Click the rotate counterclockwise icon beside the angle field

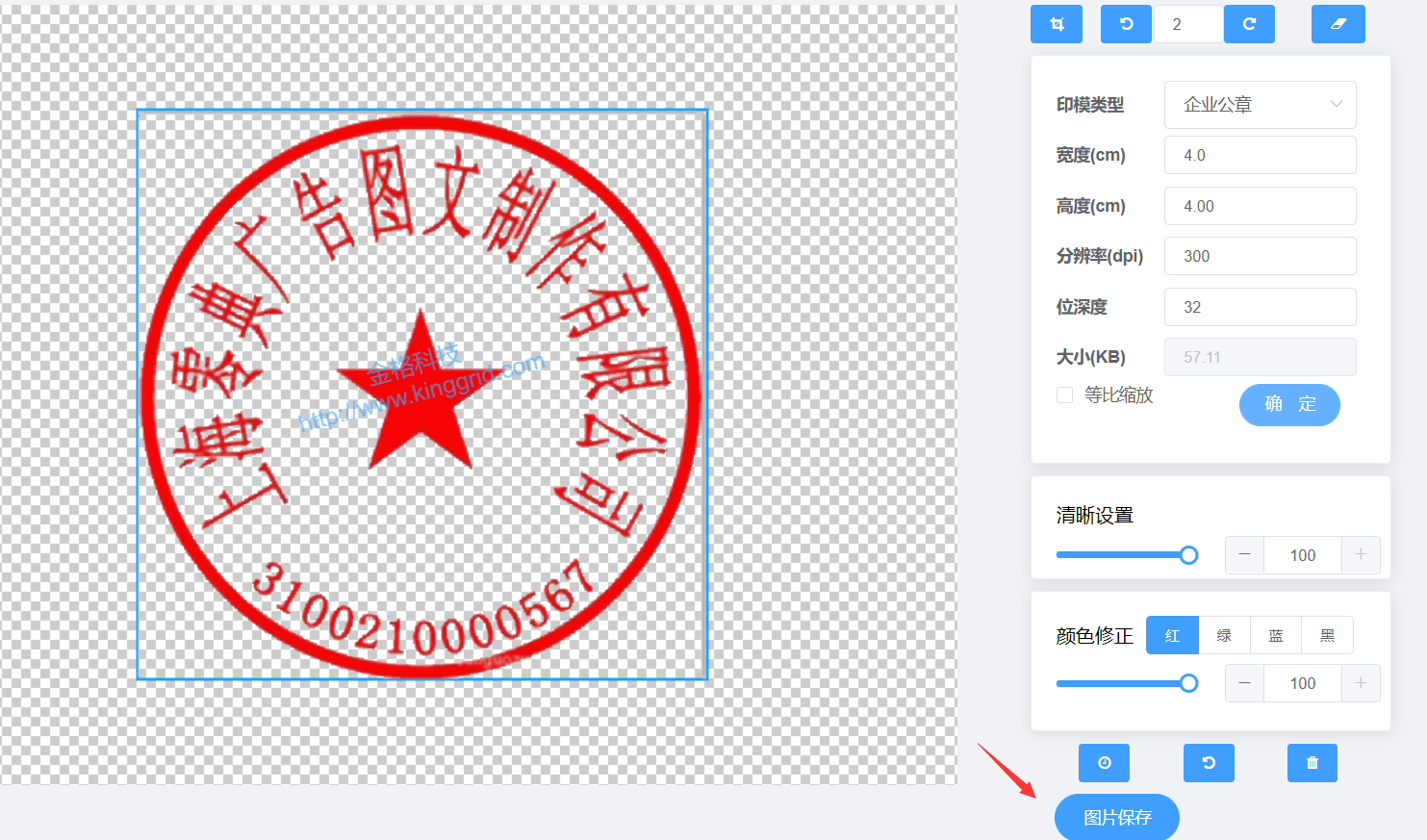[x=1126, y=24]
